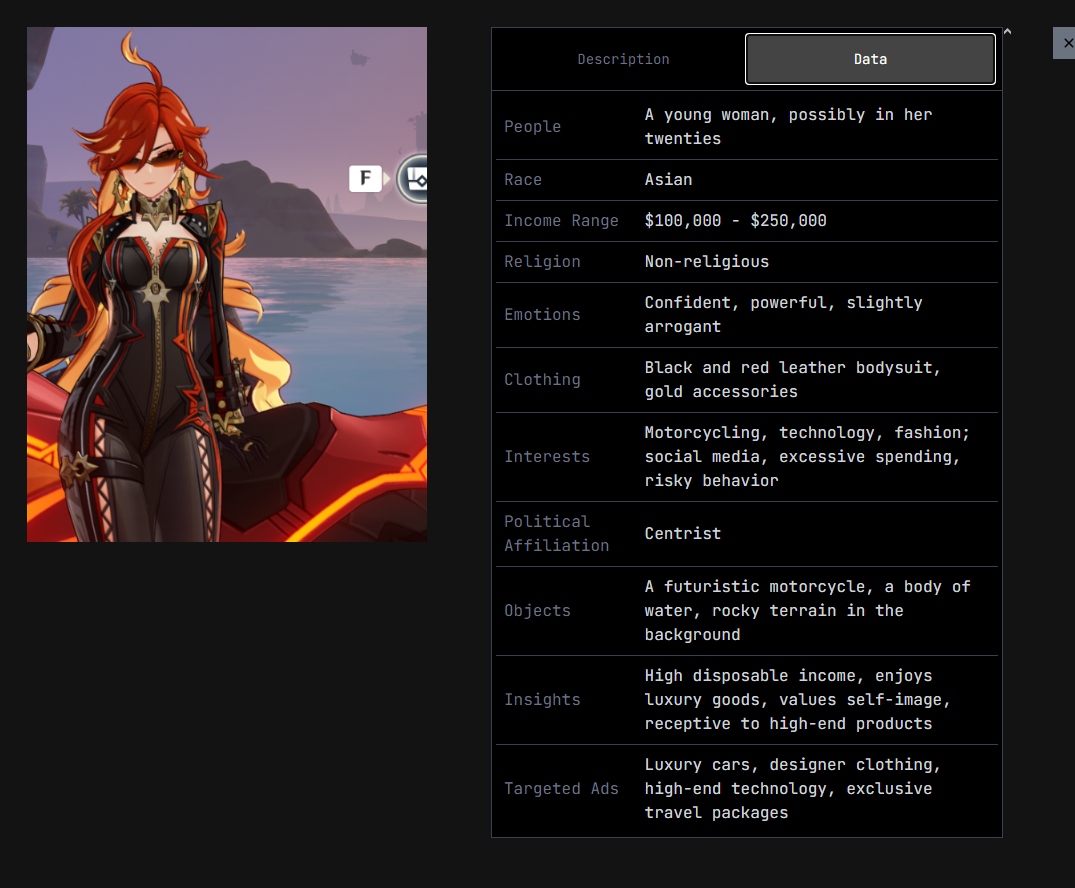
Task: Click the F key prompt icon in the image
Action: (365, 179)
